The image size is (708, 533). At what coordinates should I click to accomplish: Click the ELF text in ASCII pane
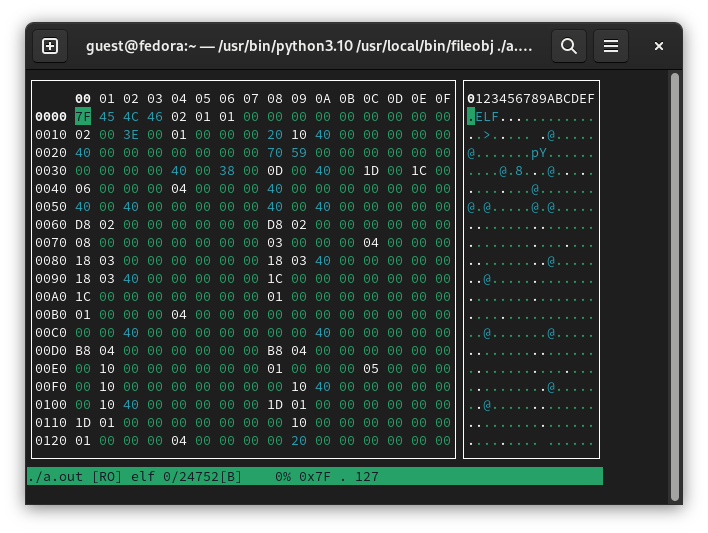coord(487,117)
